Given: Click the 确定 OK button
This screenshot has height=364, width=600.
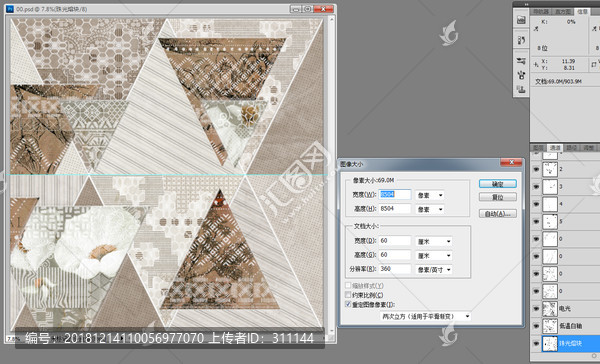Looking at the screenshot, I should [497, 184].
